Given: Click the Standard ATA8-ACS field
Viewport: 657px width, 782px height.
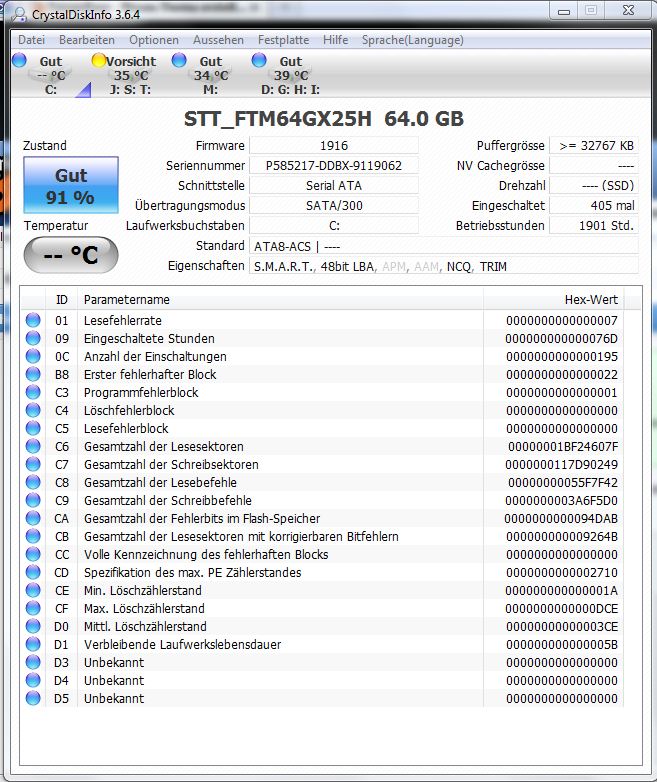Looking at the screenshot, I should click(443, 246).
